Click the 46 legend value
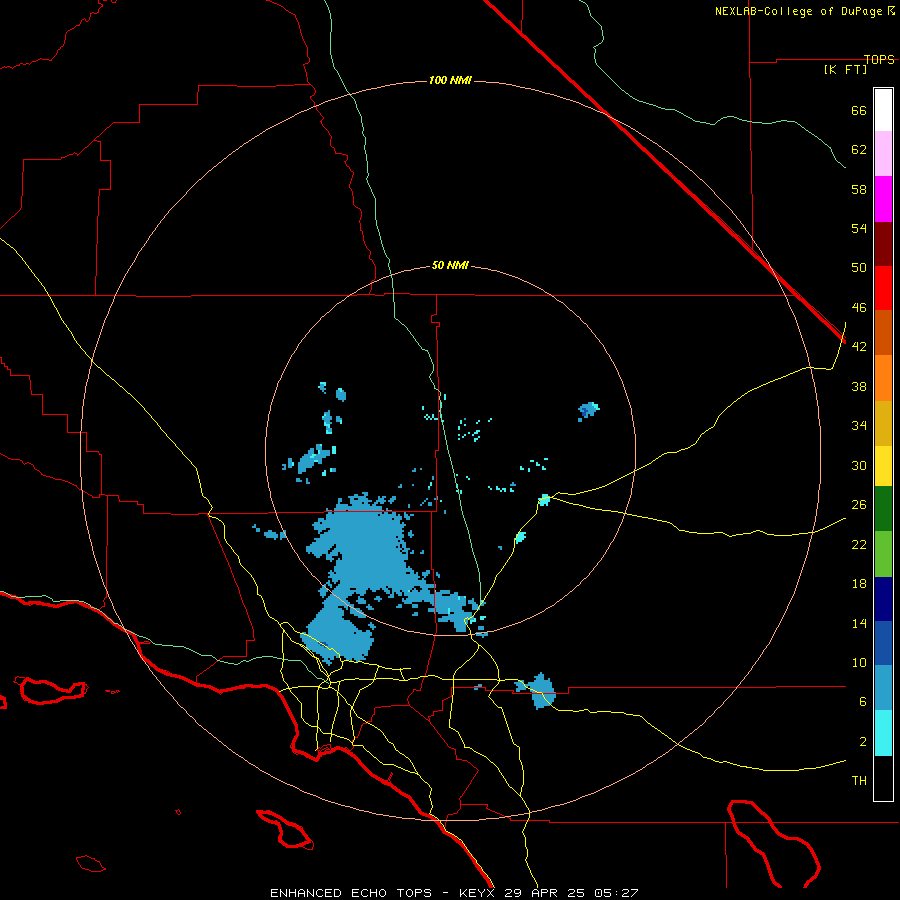The image size is (900, 900). coord(859,307)
